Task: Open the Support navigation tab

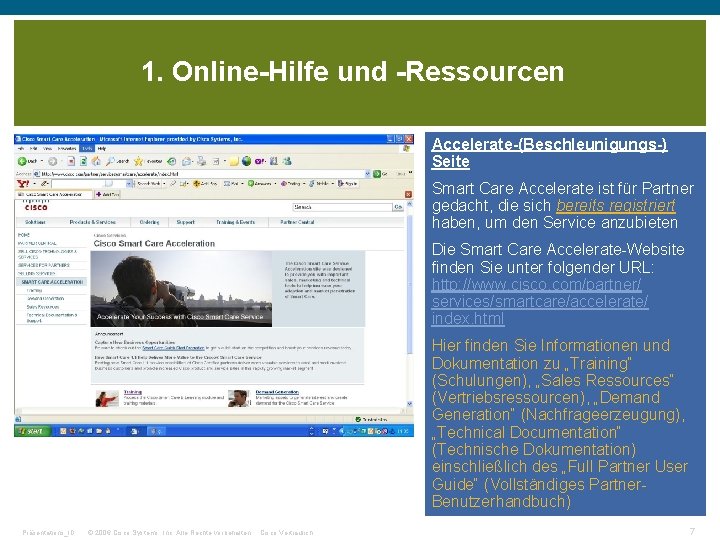Action: (x=186, y=222)
